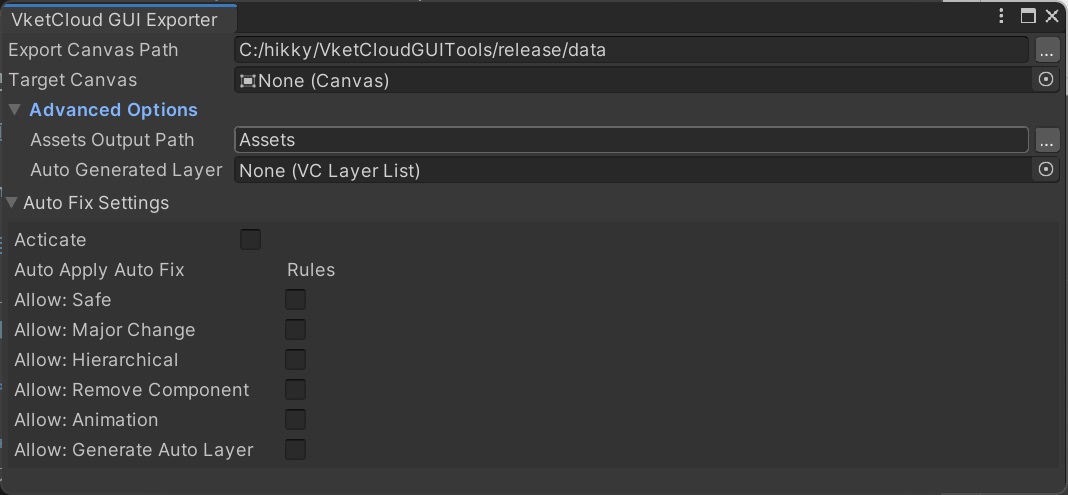The width and height of the screenshot is (1068, 495).
Task: Check the Allow: Major Change rule
Action: [x=295, y=330]
